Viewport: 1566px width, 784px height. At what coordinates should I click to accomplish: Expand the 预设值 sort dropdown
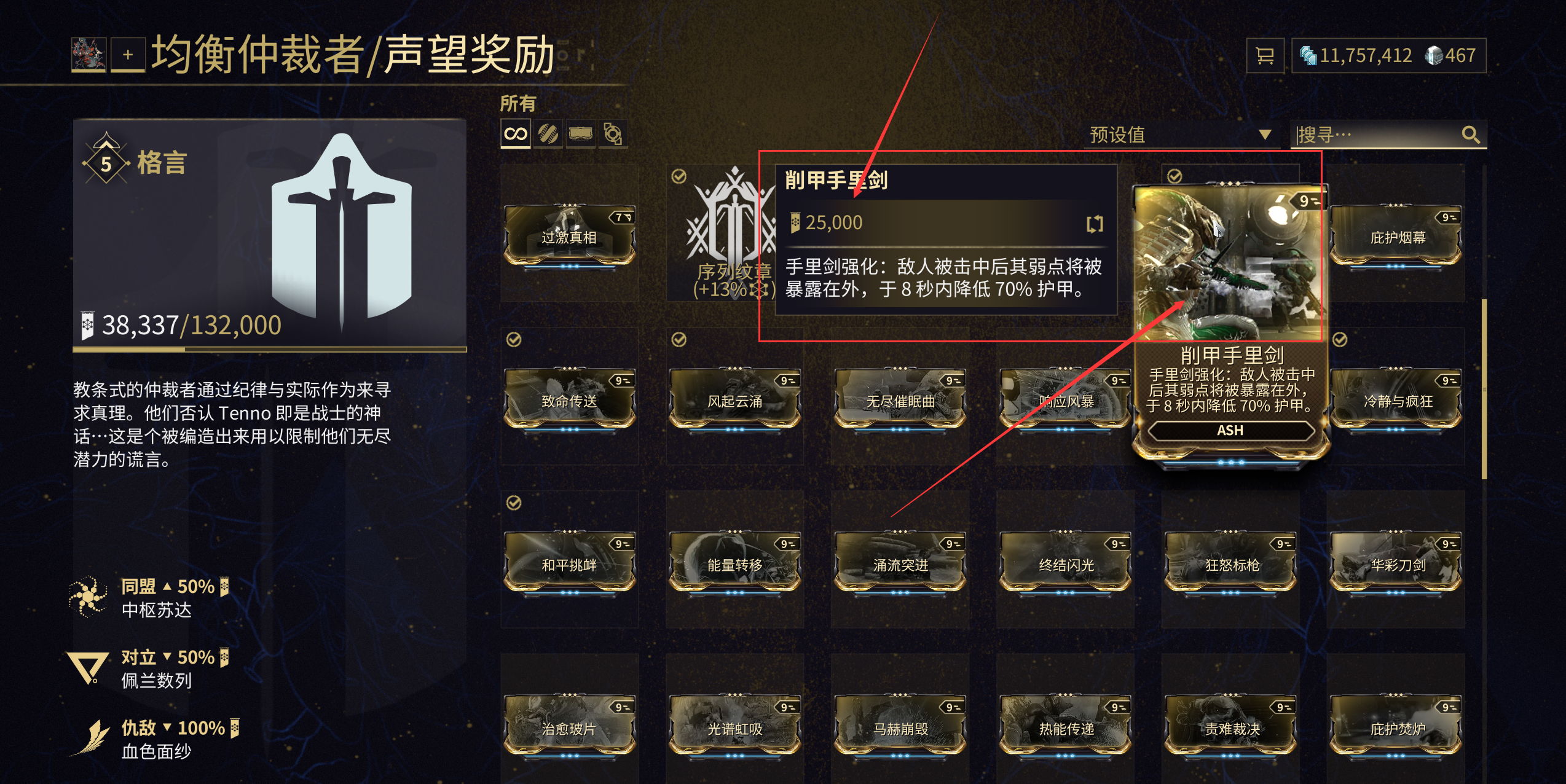pyautogui.click(x=1180, y=135)
